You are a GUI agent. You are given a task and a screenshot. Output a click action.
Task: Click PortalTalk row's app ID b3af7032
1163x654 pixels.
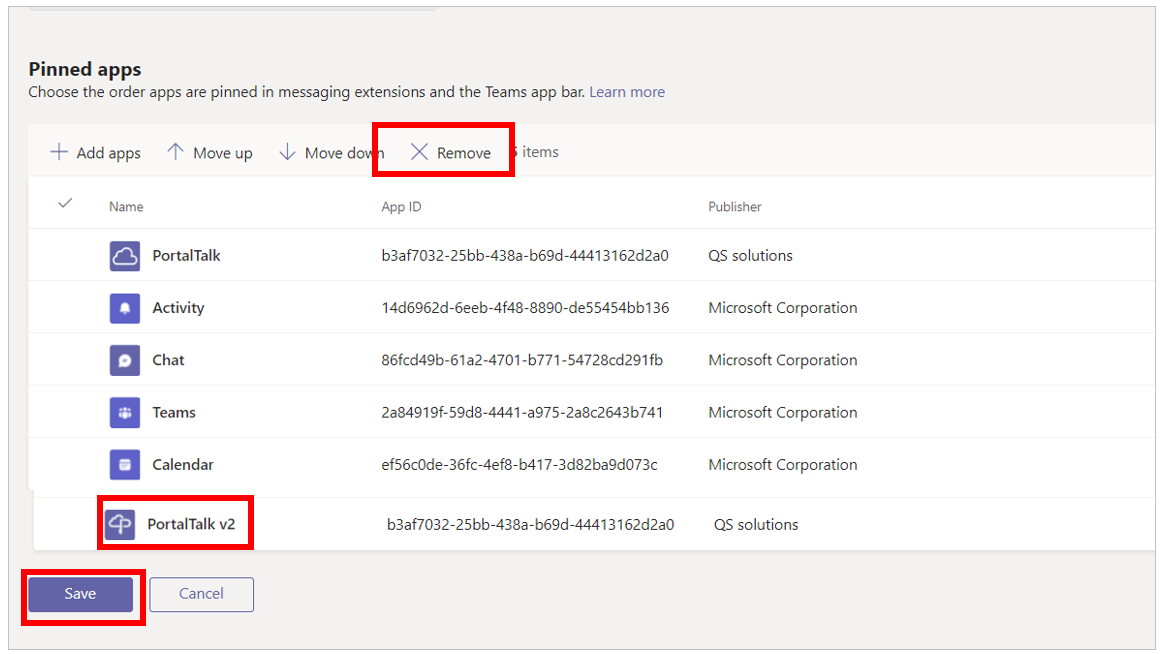[x=525, y=256]
